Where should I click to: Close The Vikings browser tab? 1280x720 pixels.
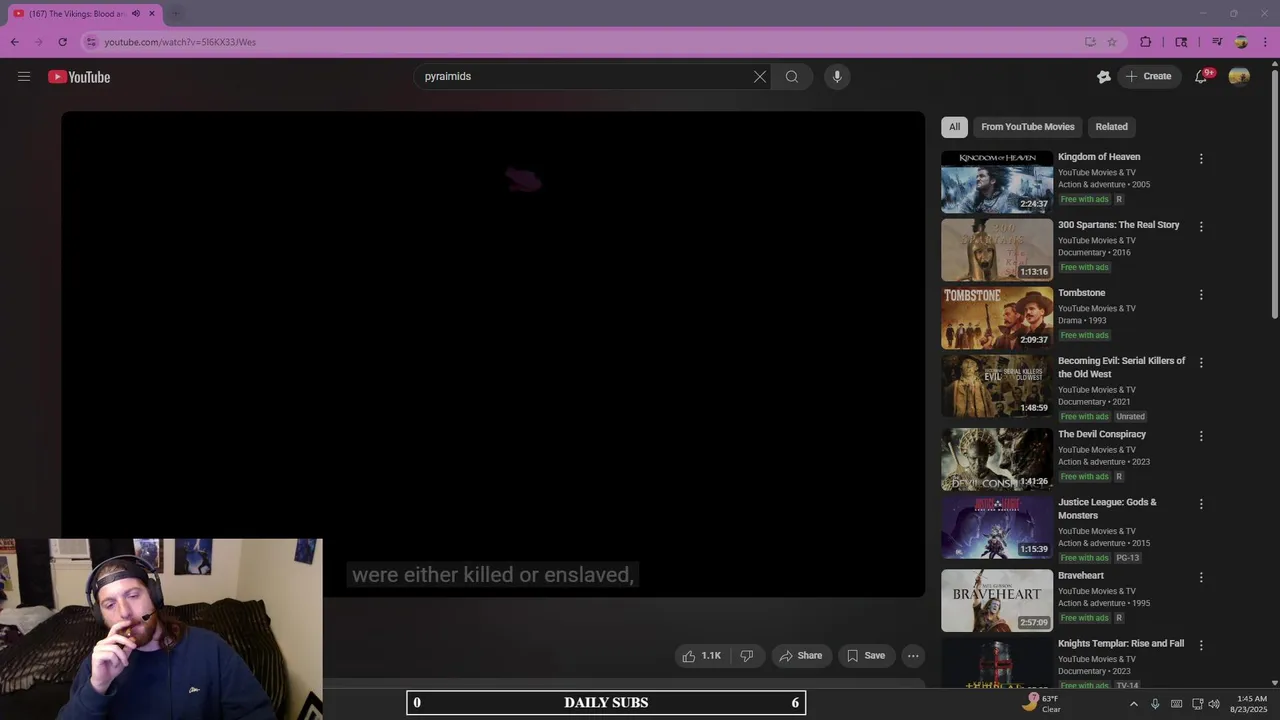tap(152, 13)
